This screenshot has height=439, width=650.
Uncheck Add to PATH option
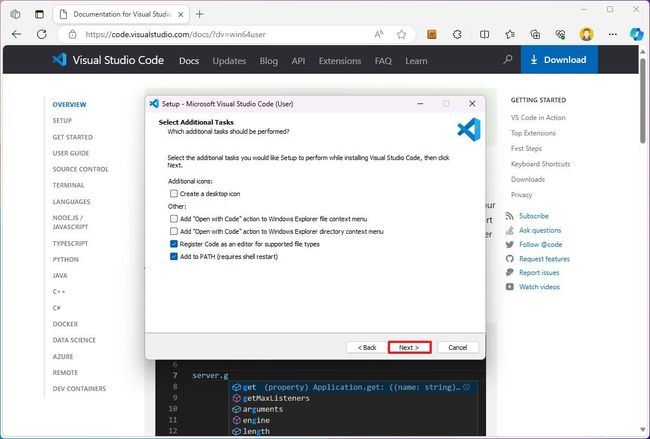pos(174,256)
